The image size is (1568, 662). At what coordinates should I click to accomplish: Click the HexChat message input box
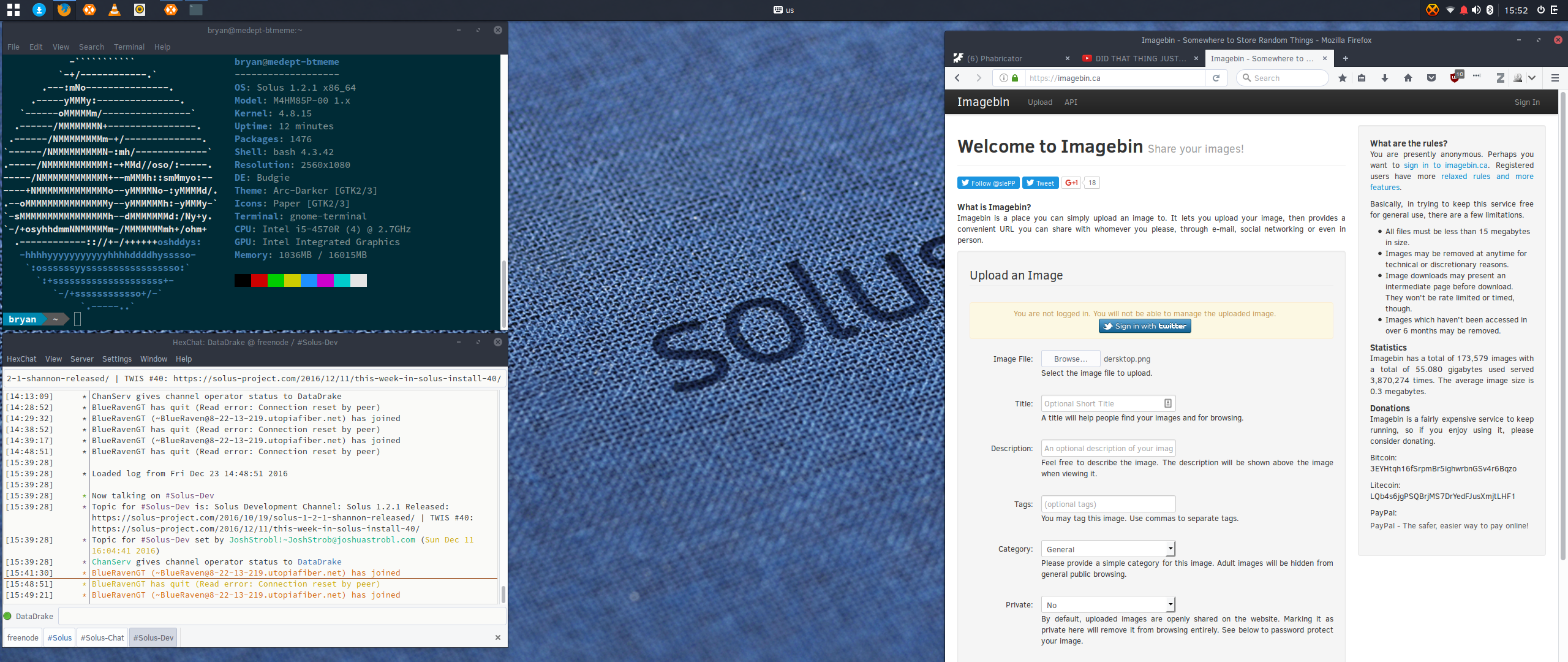[x=282, y=616]
